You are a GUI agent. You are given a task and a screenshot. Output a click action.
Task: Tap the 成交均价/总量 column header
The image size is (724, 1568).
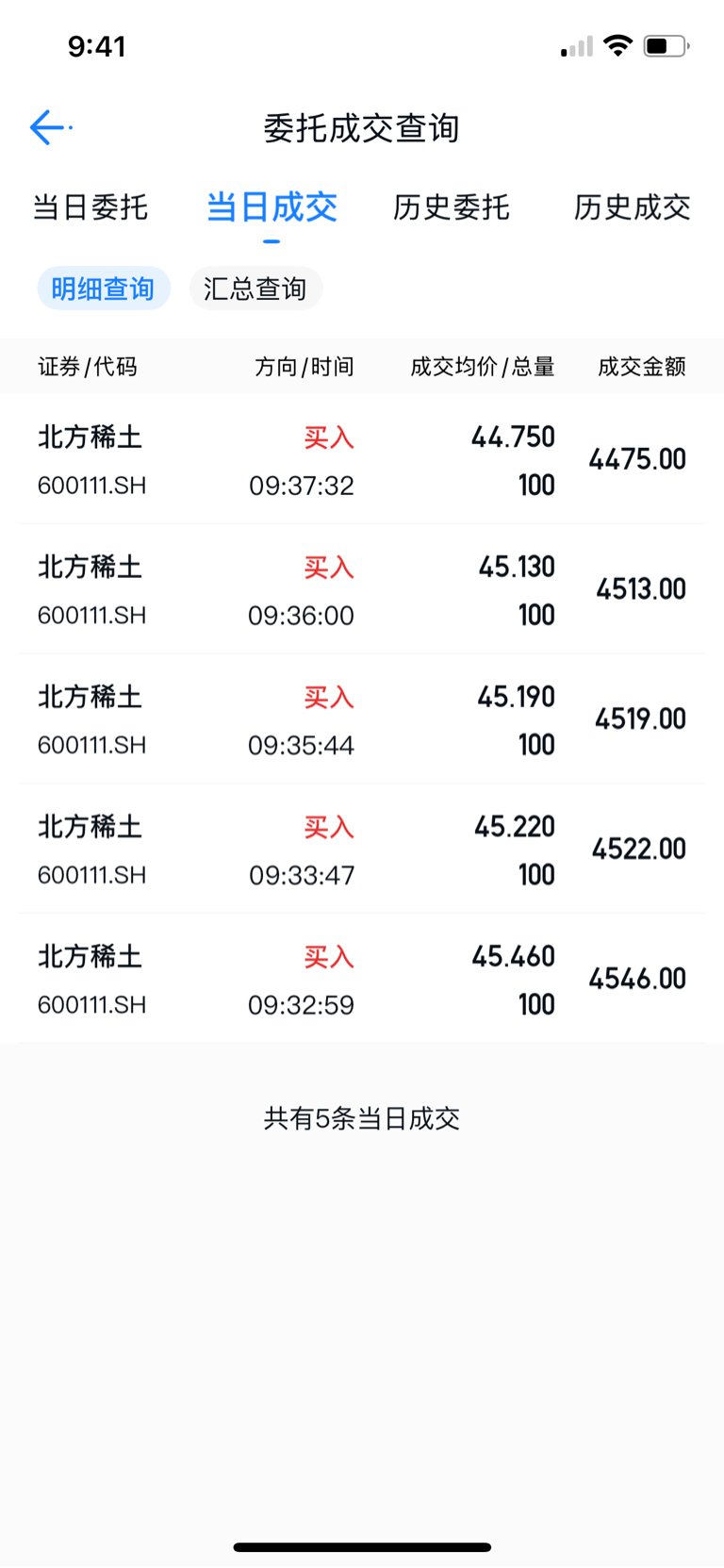483,367
